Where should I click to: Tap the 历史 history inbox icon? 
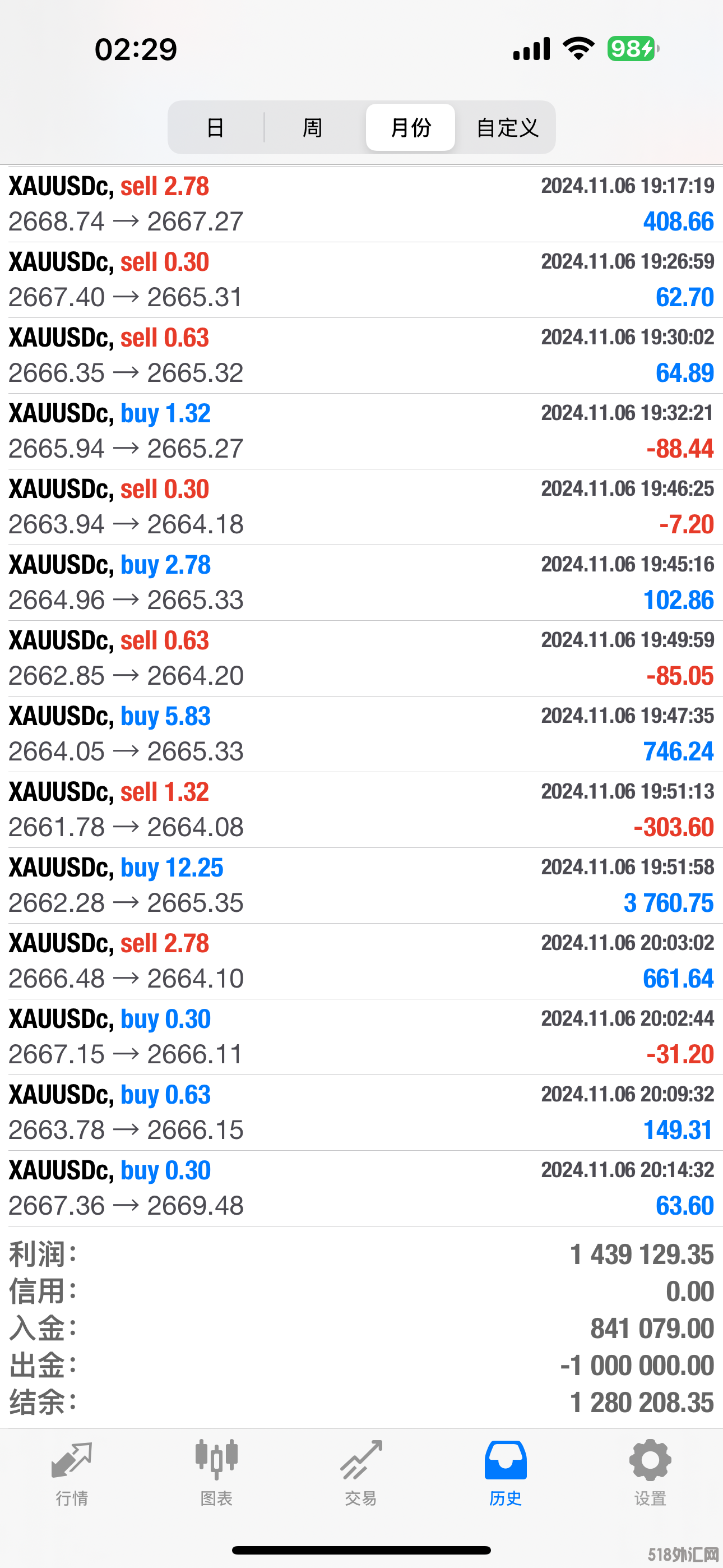click(x=505, y=1461)
